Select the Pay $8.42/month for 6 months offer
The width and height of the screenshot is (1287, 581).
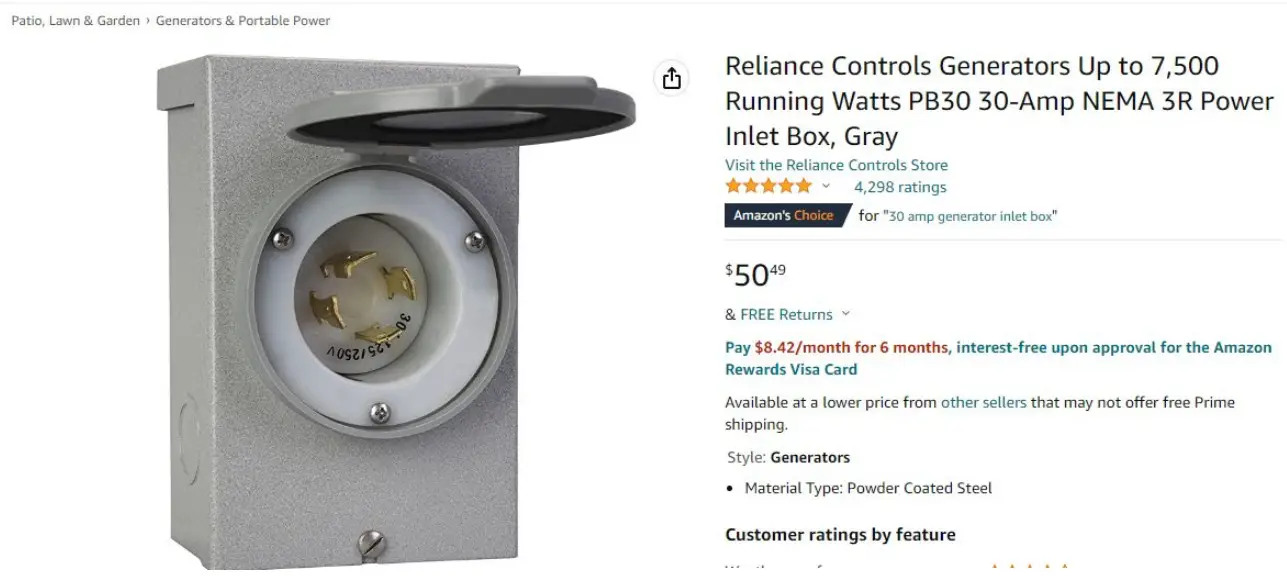click(836, 348)
